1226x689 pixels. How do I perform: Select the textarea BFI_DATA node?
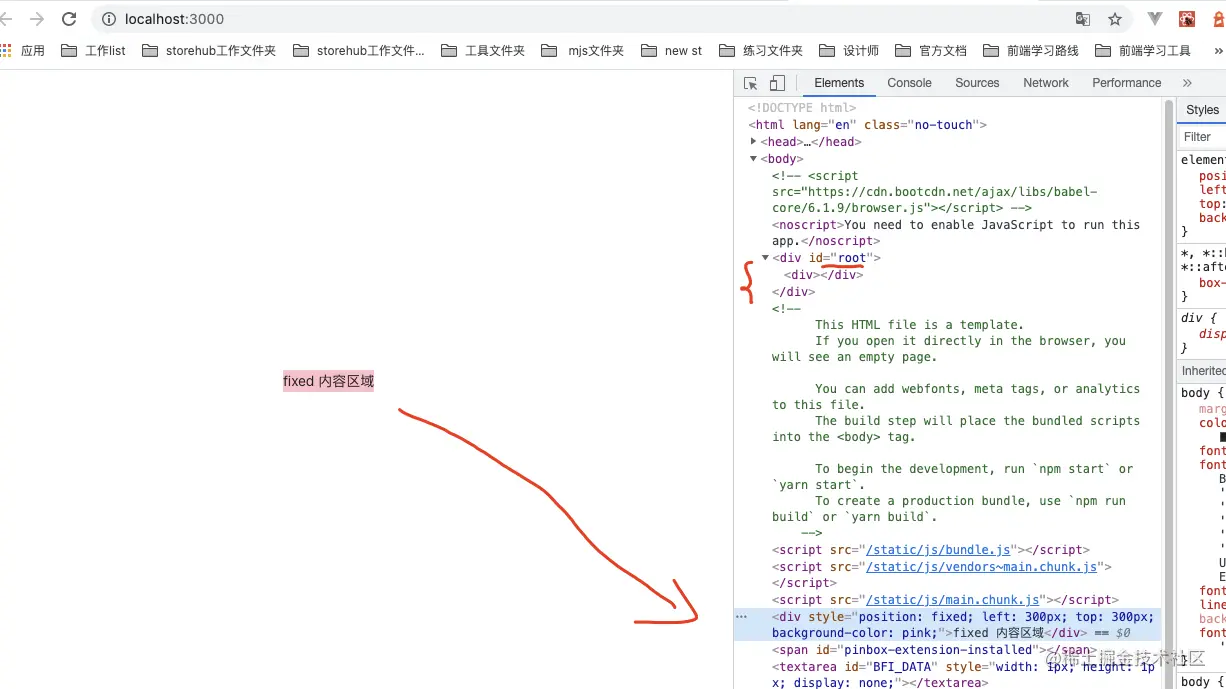point(963,674)
